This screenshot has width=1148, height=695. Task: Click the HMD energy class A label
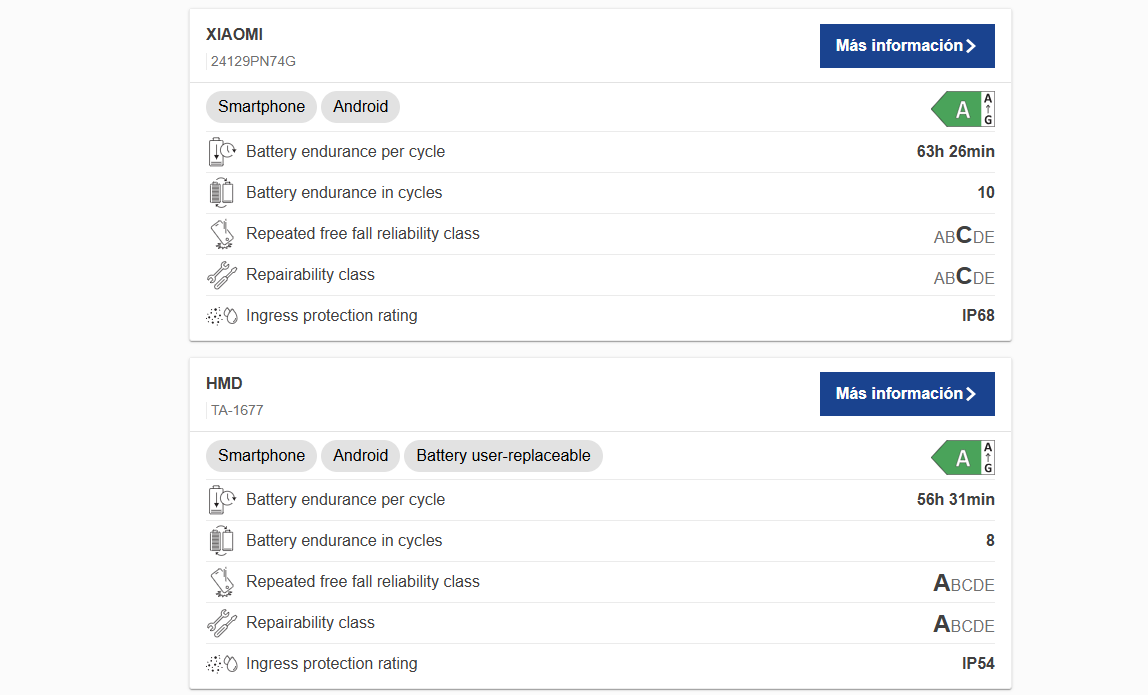point(963,458)
